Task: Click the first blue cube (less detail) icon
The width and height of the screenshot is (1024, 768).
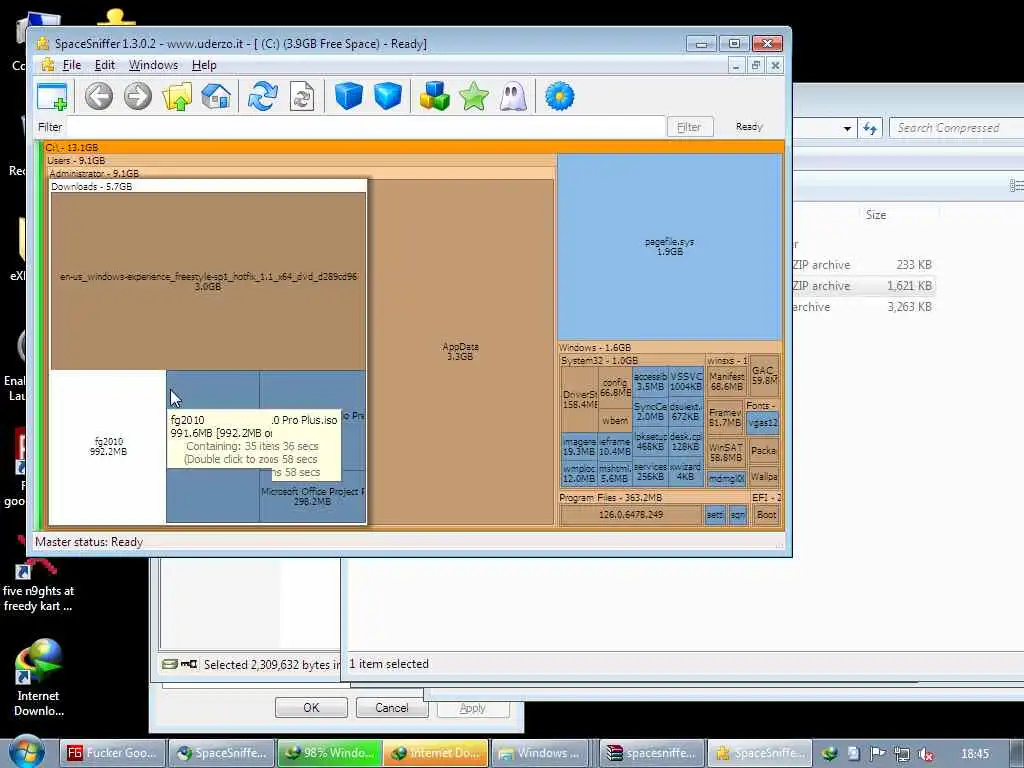Action: pos(348,96)
